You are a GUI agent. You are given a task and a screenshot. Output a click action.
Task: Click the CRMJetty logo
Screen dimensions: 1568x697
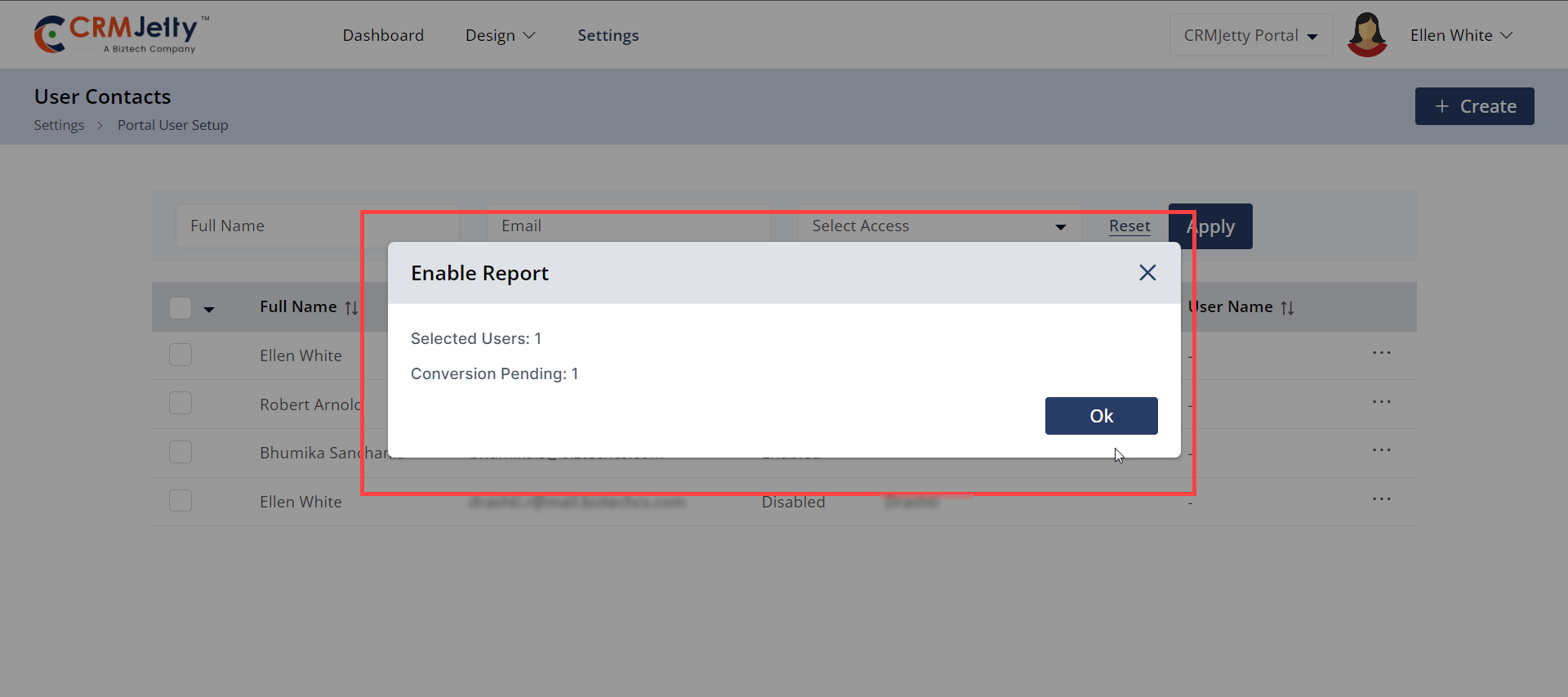tap(120, 34)
